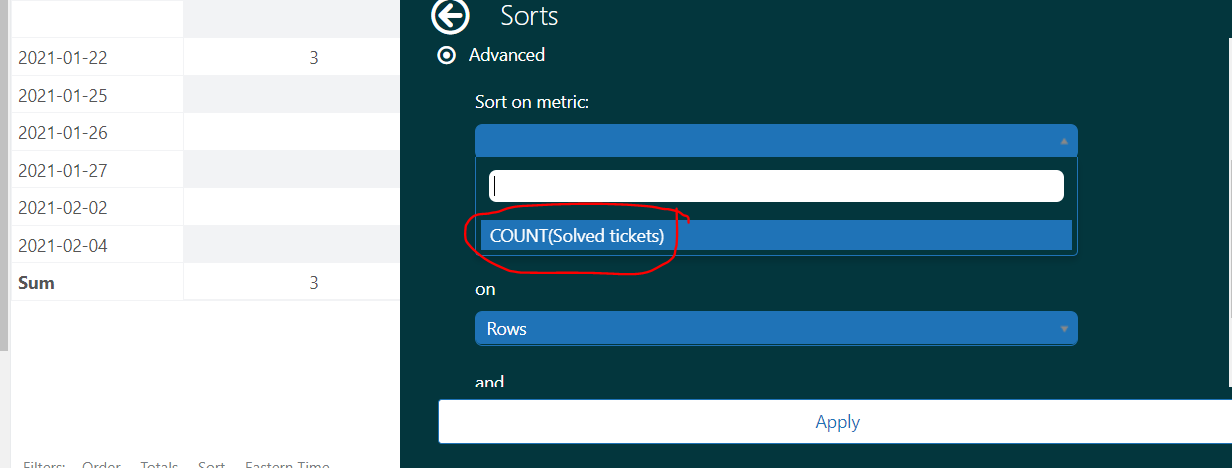Click the Sort link below the table
The image size is (1232, 468).
tap(211, 465)
